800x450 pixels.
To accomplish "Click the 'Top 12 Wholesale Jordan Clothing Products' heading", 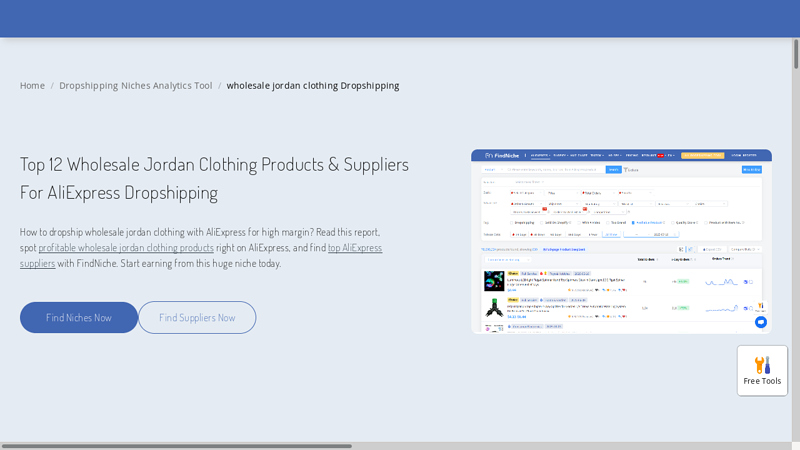I will pos(214,179).
